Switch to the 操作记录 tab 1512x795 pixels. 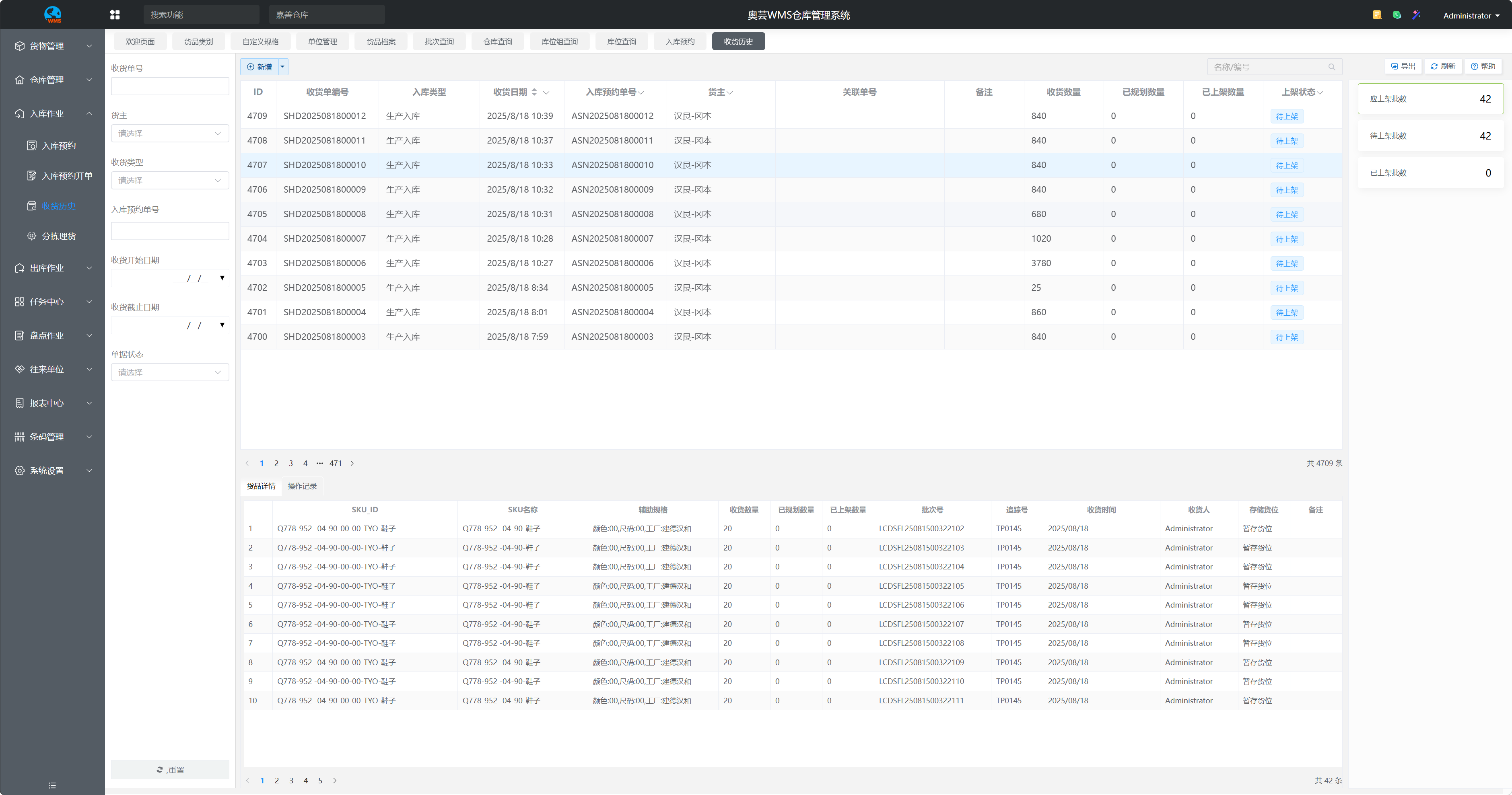(x=302, y=486)
